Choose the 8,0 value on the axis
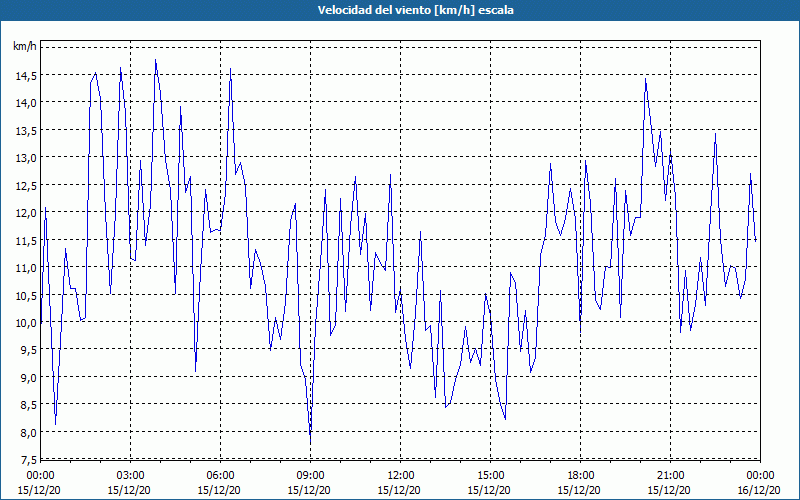Image resolution: width=800 pixels, height=500 pixels. (x=29, y=433)
